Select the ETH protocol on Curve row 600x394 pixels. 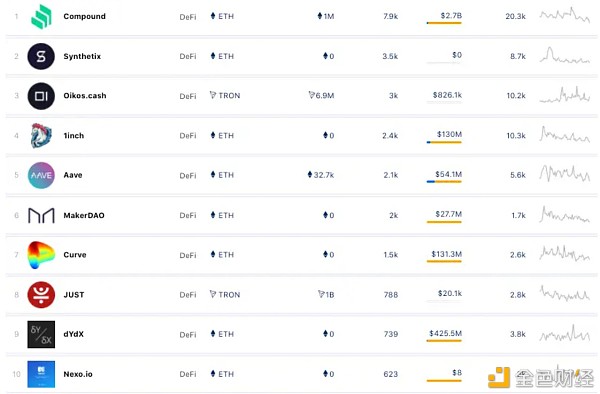pyautogui.click(x=222, y=255)
